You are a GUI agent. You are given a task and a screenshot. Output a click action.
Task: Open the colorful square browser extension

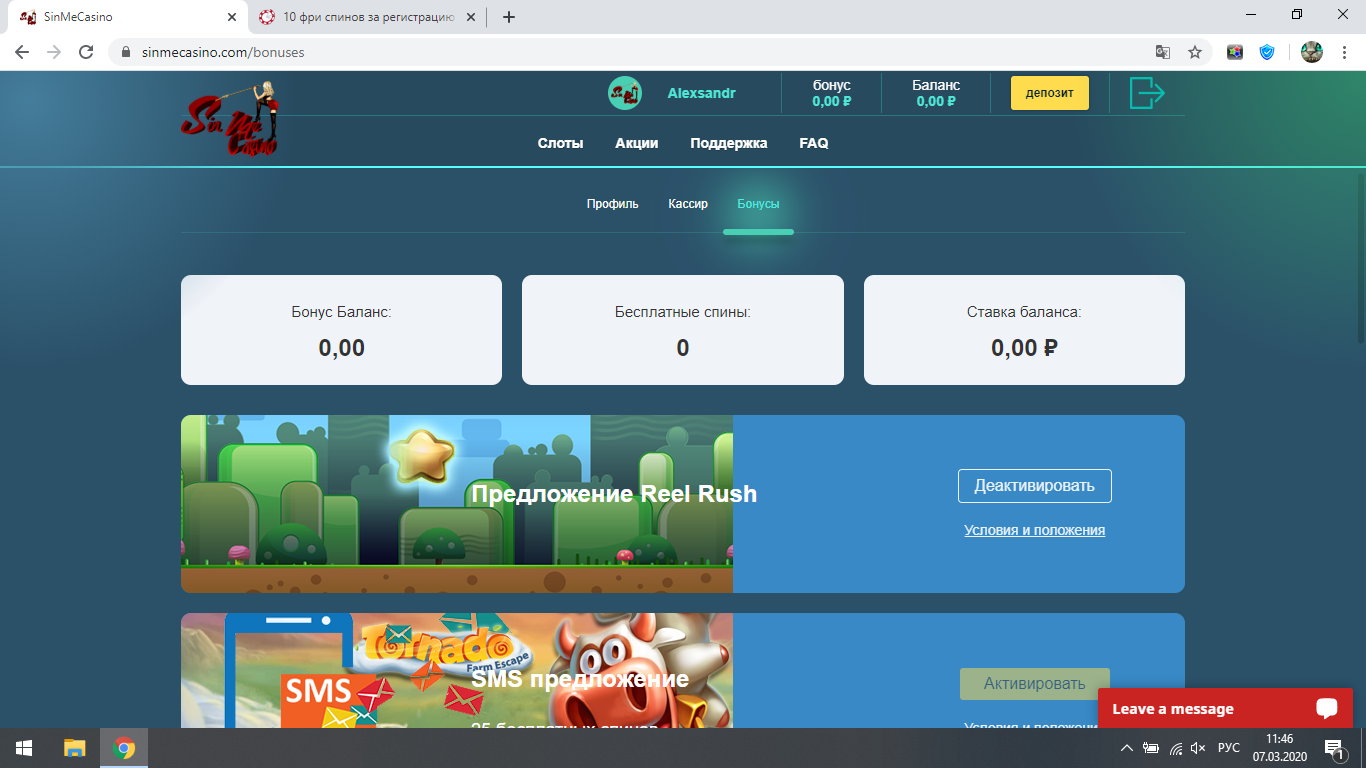click(1235, 52)
